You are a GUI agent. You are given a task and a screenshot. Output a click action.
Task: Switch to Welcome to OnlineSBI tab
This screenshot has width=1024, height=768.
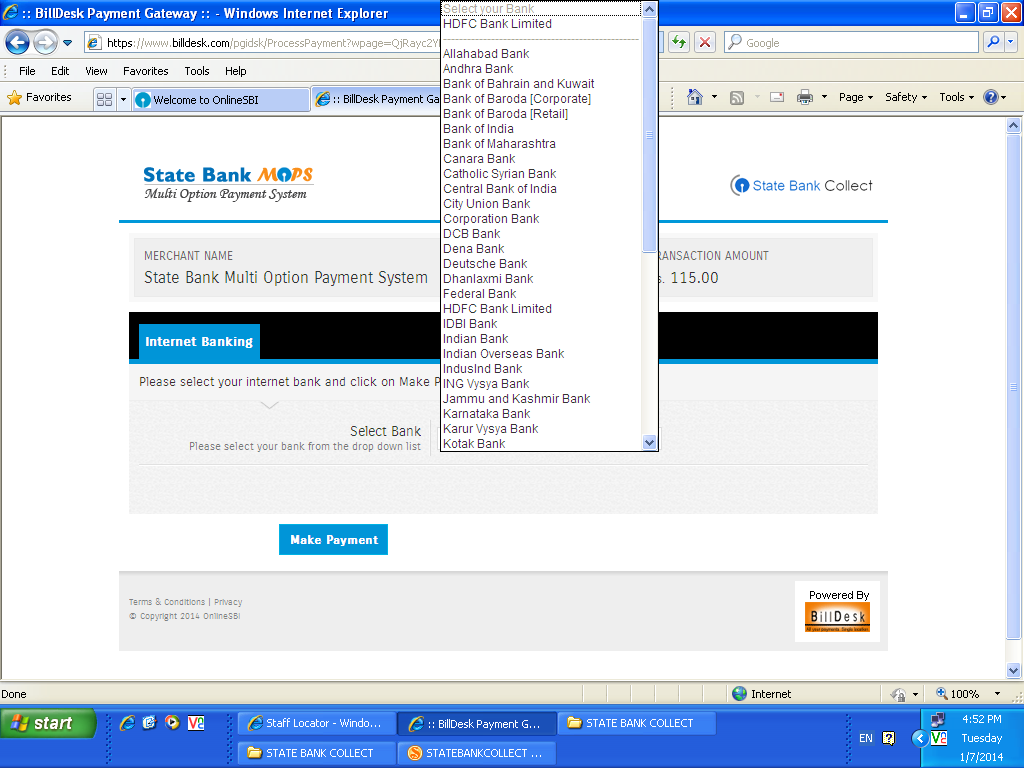click(221, 99)
